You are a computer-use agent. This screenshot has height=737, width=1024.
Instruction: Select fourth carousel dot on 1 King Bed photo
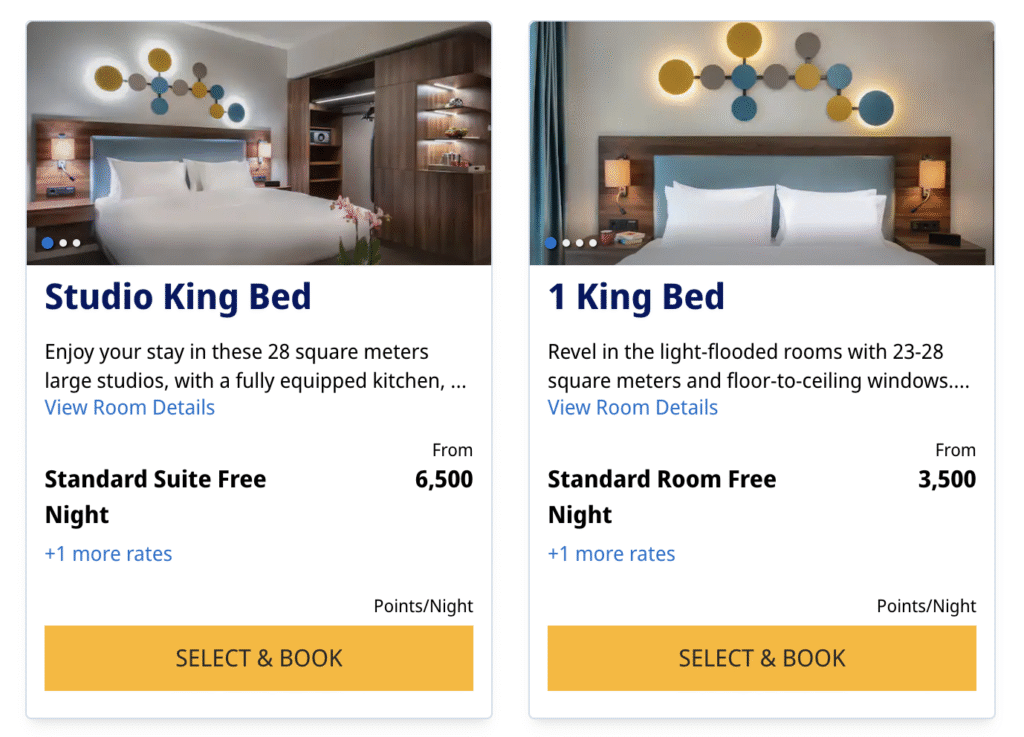[x=592, y=242]
